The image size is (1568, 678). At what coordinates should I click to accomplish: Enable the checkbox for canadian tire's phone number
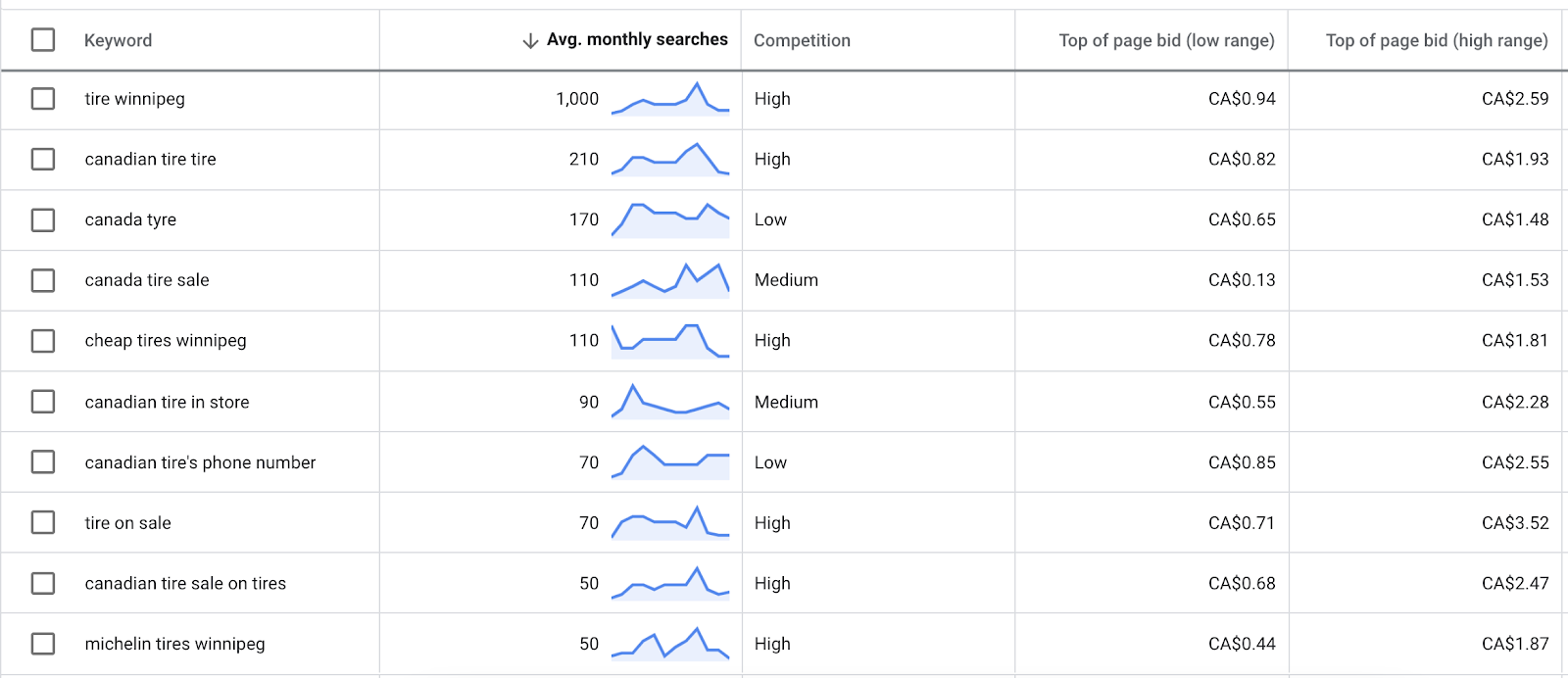[43, 461]
